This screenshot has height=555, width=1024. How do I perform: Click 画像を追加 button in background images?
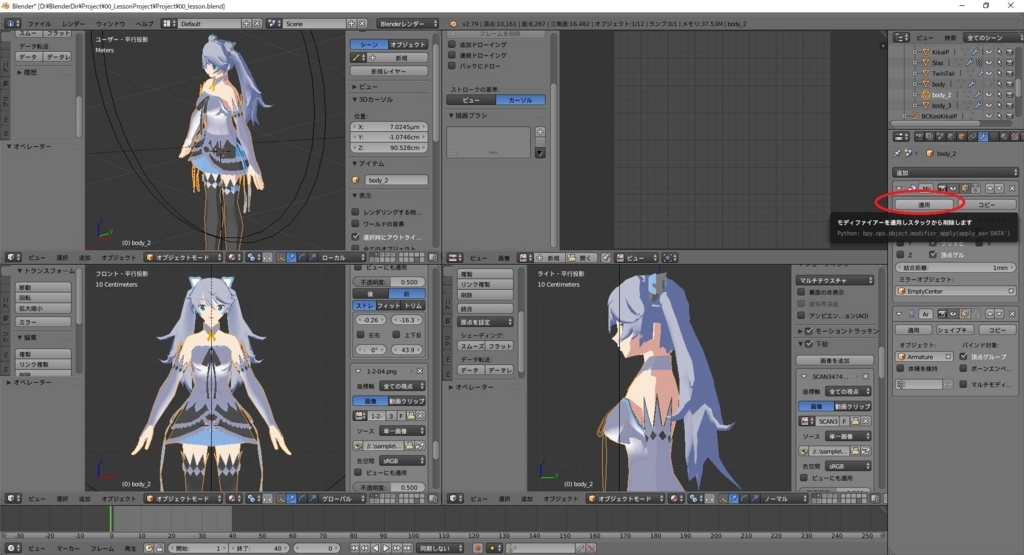835,360
